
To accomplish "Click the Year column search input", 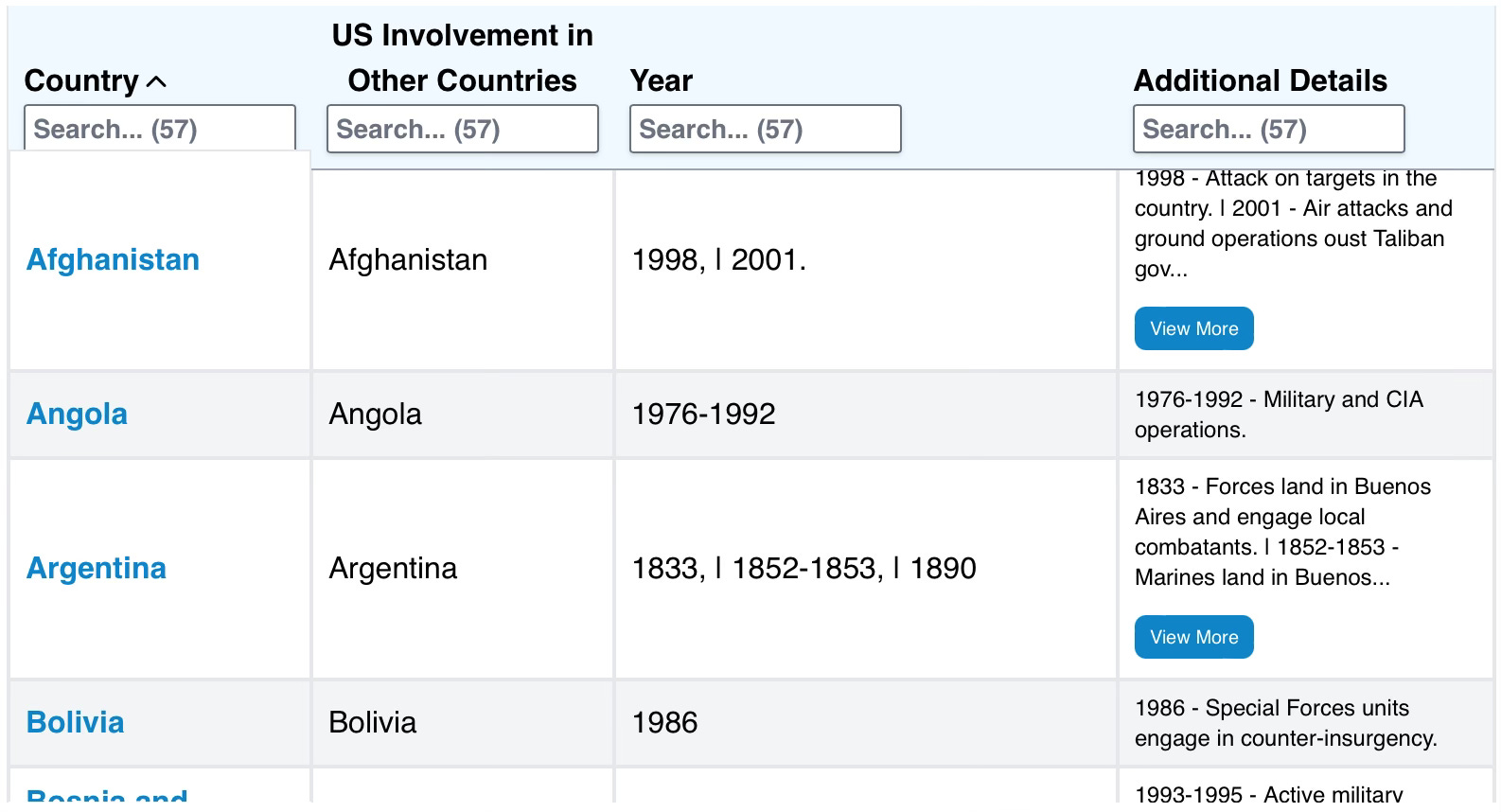I will 765,129.
